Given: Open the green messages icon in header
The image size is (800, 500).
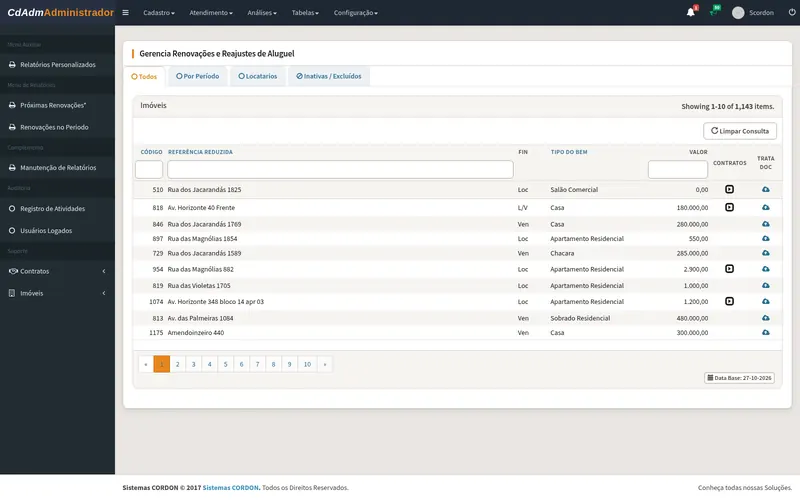Looking at the screenshot, I should coord(713,12).
